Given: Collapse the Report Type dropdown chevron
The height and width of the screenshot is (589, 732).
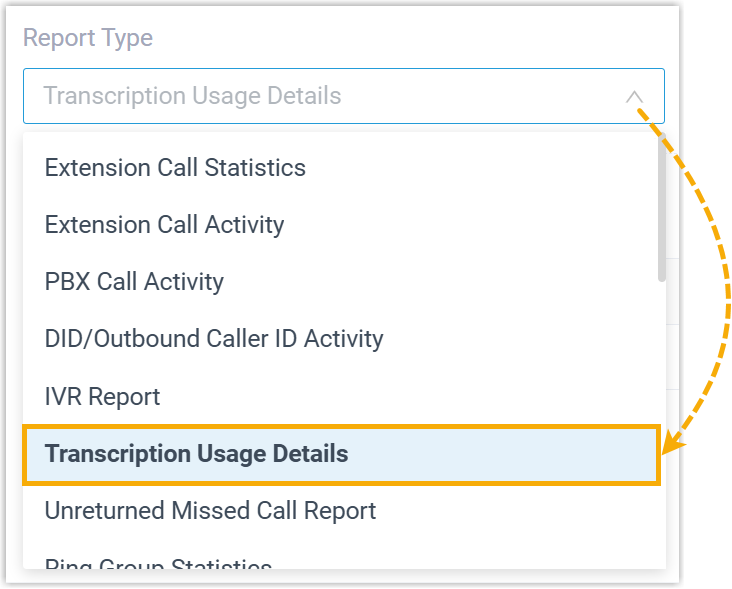Looking at the screenshot, I should pyautogui.click(x=634, y=97).
